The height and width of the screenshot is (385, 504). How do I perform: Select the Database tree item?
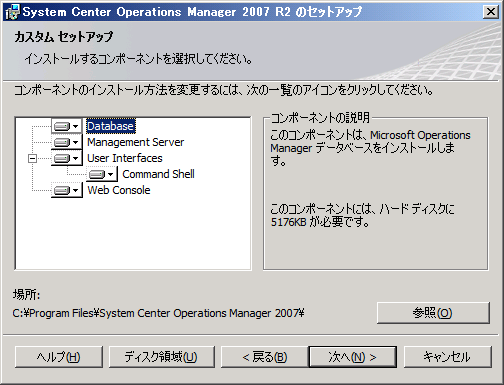[111, 126]
